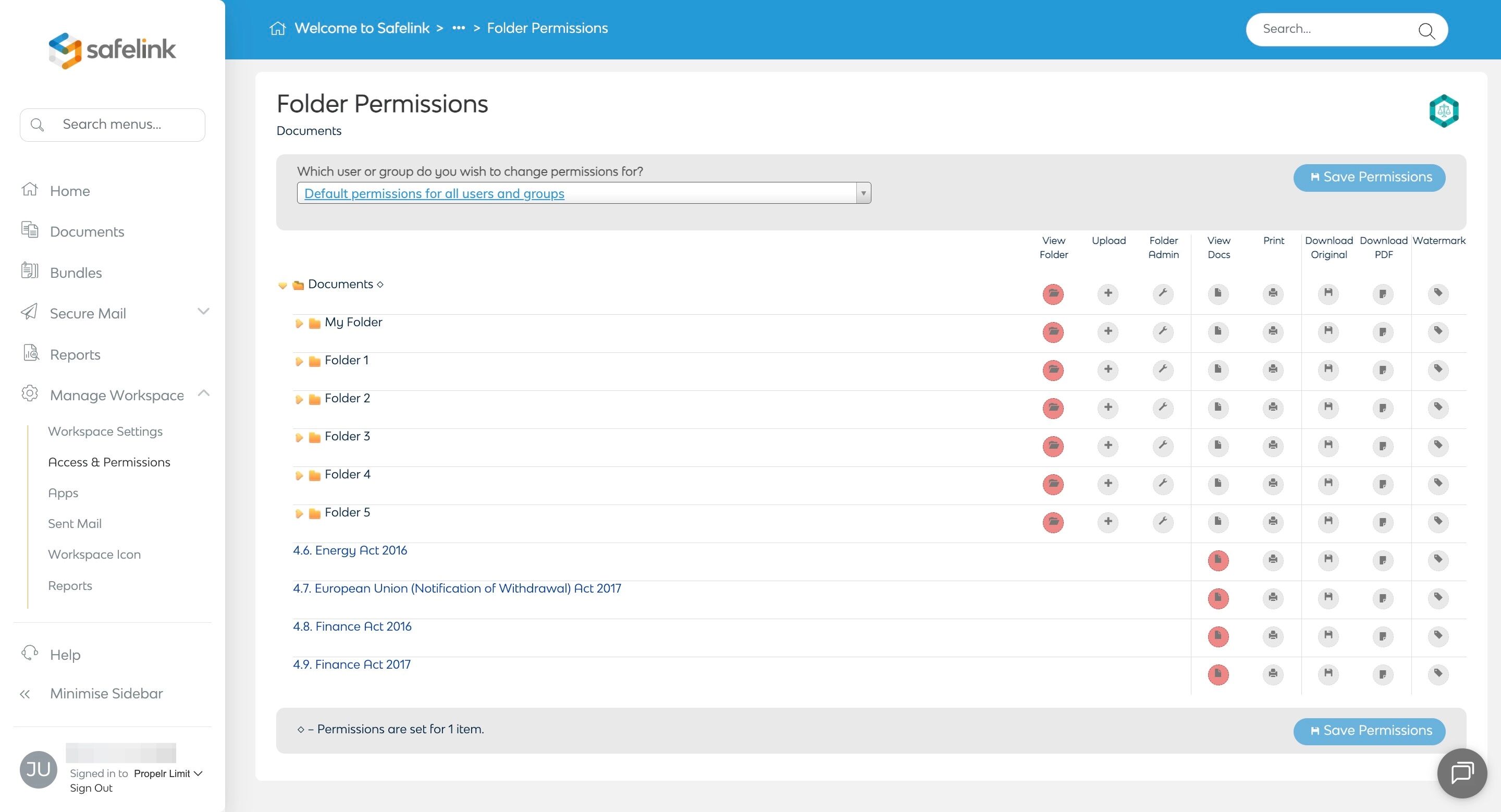
Task: Click the breadcrumb ellipsis icon
Action: point(459,28)
